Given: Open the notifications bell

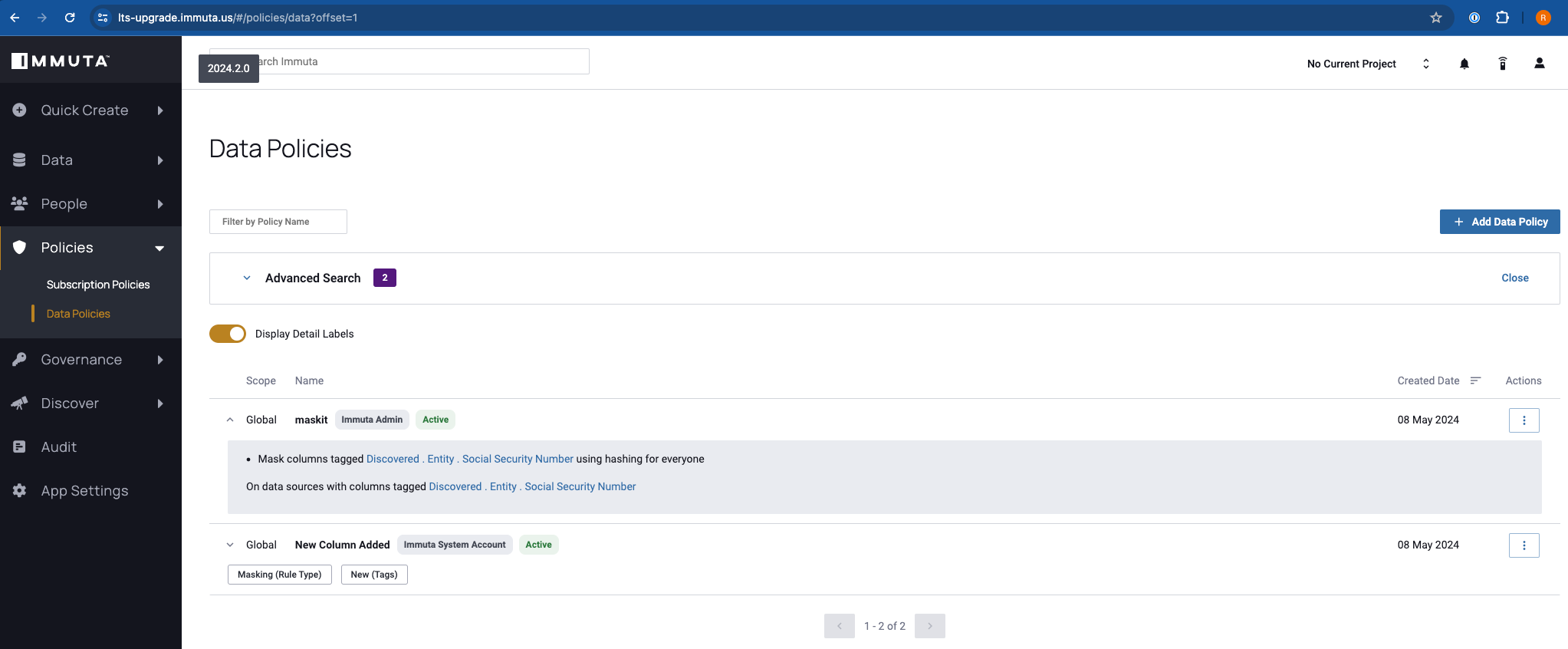Looking at the screenshot, I should [1464, 64].
